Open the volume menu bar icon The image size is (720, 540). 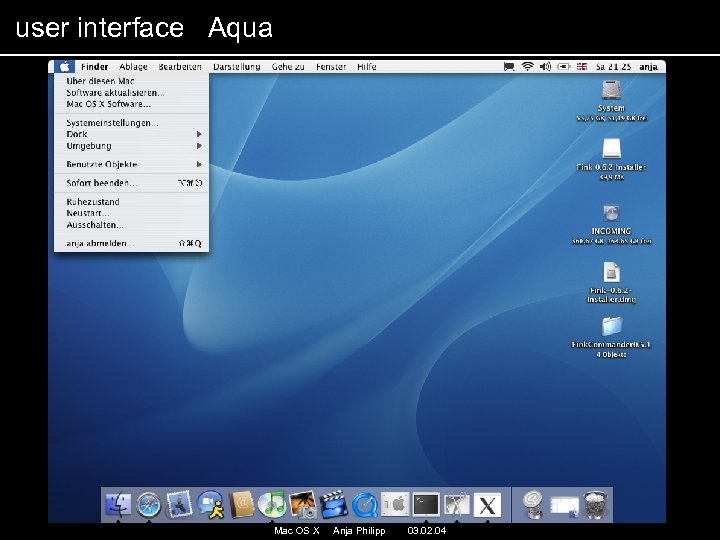click(x=545, y=67)
